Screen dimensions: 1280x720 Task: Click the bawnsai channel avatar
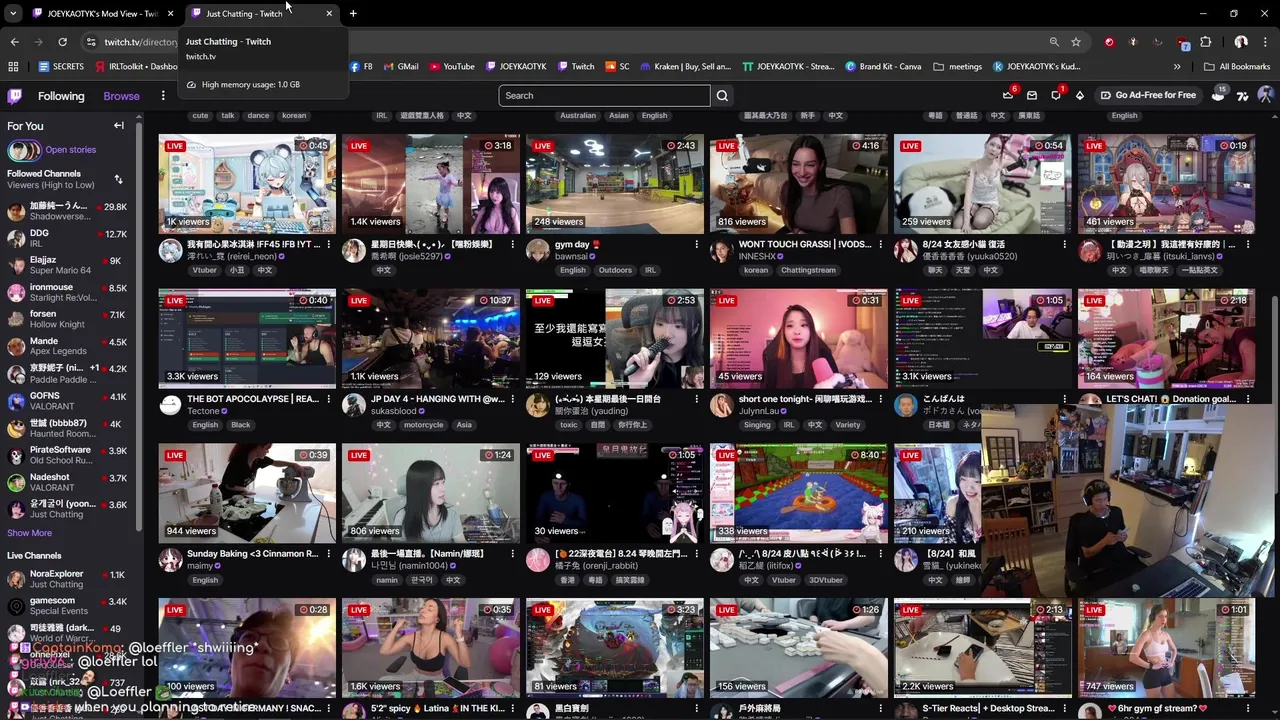pyautogui.click(x=538, y=251)
